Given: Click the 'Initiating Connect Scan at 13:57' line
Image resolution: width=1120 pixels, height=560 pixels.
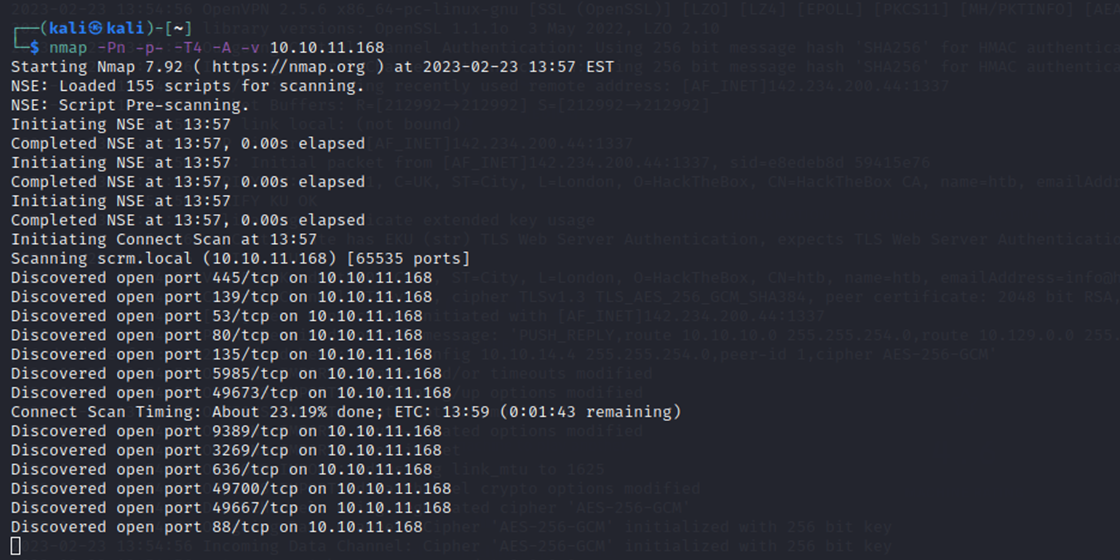Looking at the screenshot, I should click(164, 239).
